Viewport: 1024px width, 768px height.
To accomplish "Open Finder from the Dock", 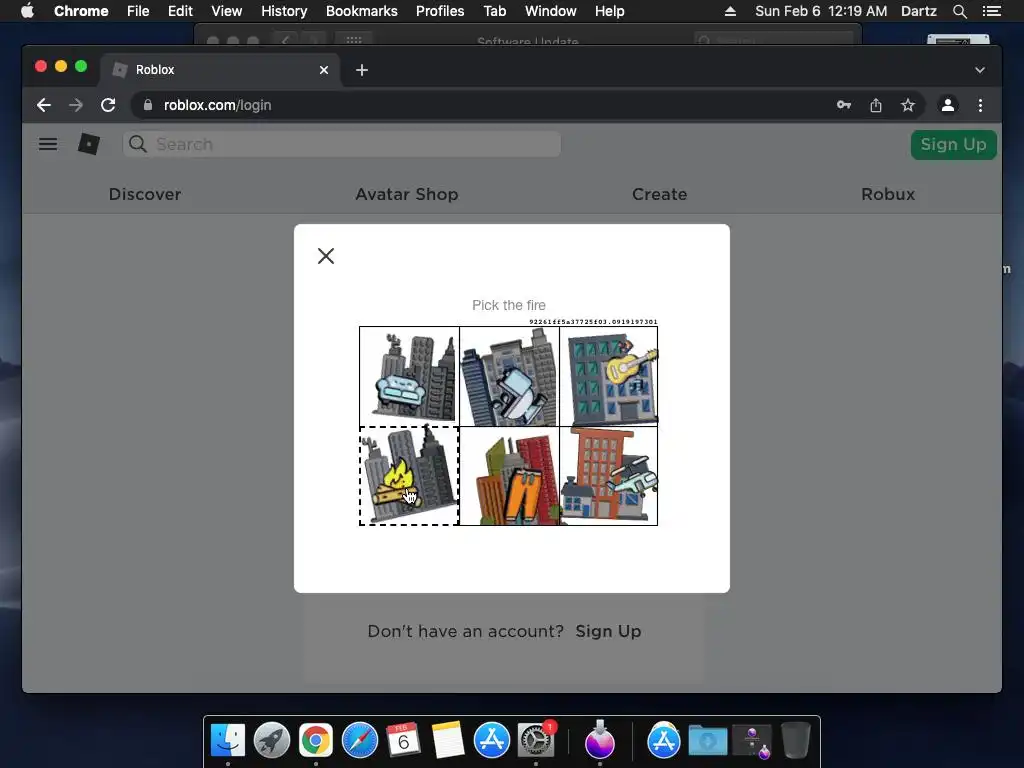I will tap(228, 740).
